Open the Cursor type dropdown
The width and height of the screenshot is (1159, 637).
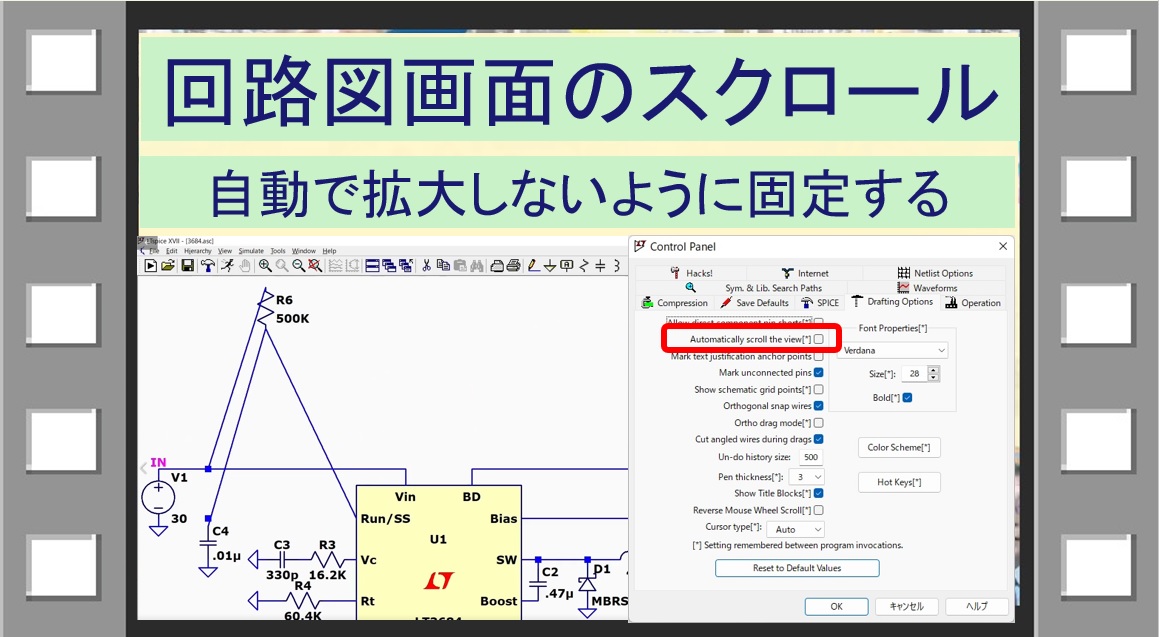799,529
